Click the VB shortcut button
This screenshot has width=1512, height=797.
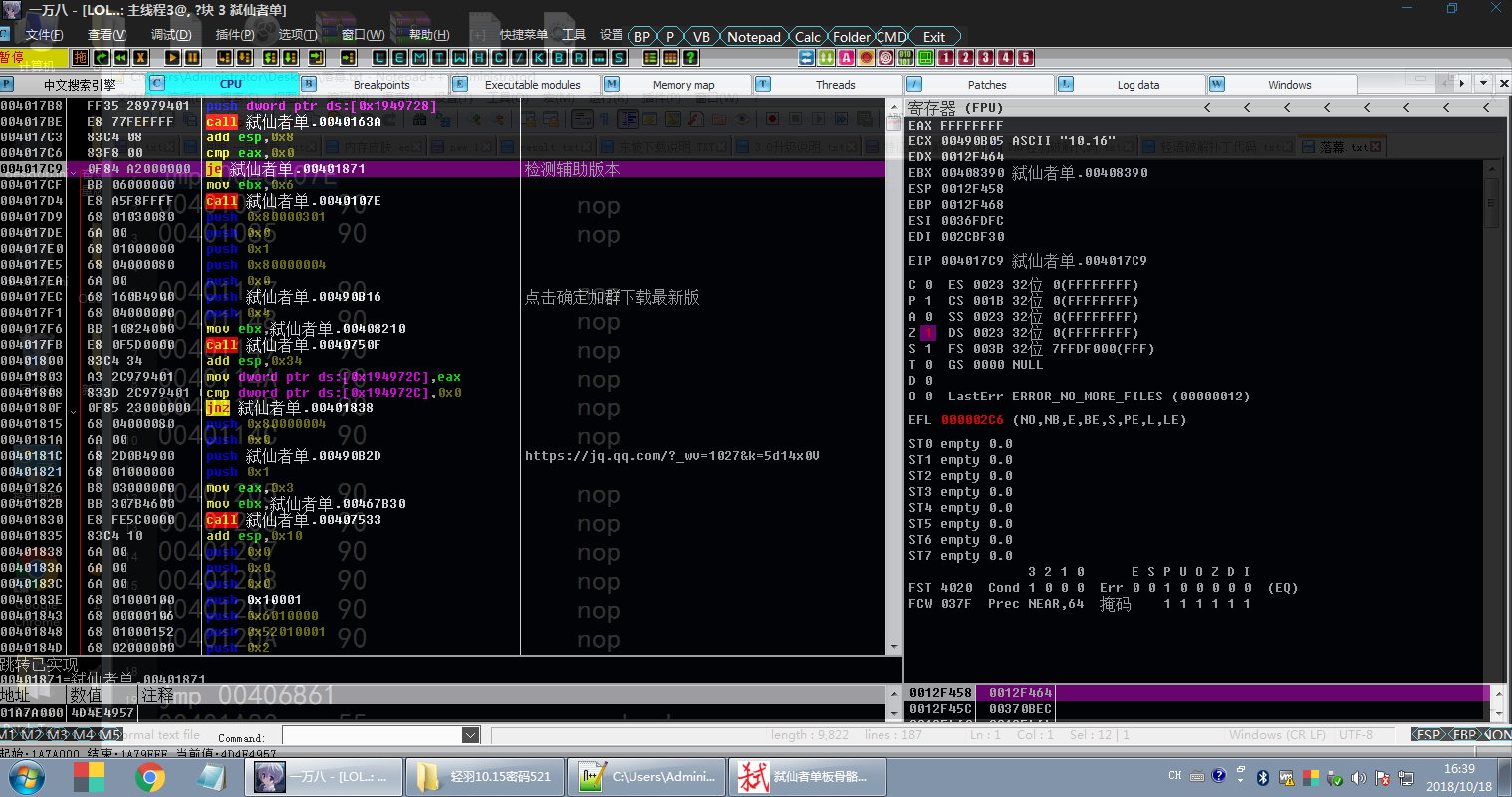[701, 37]
